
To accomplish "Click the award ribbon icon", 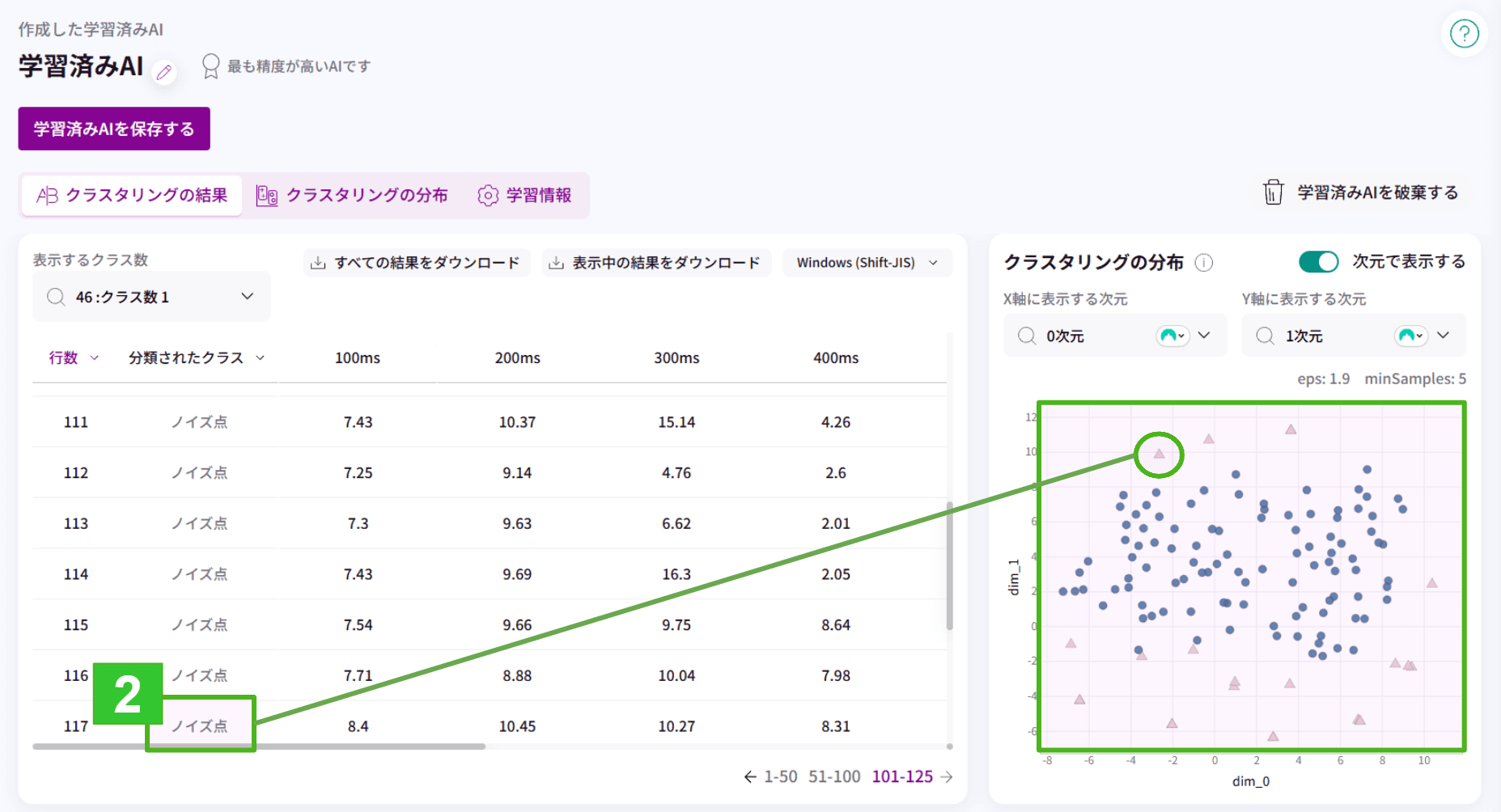I will coord(210,66).
